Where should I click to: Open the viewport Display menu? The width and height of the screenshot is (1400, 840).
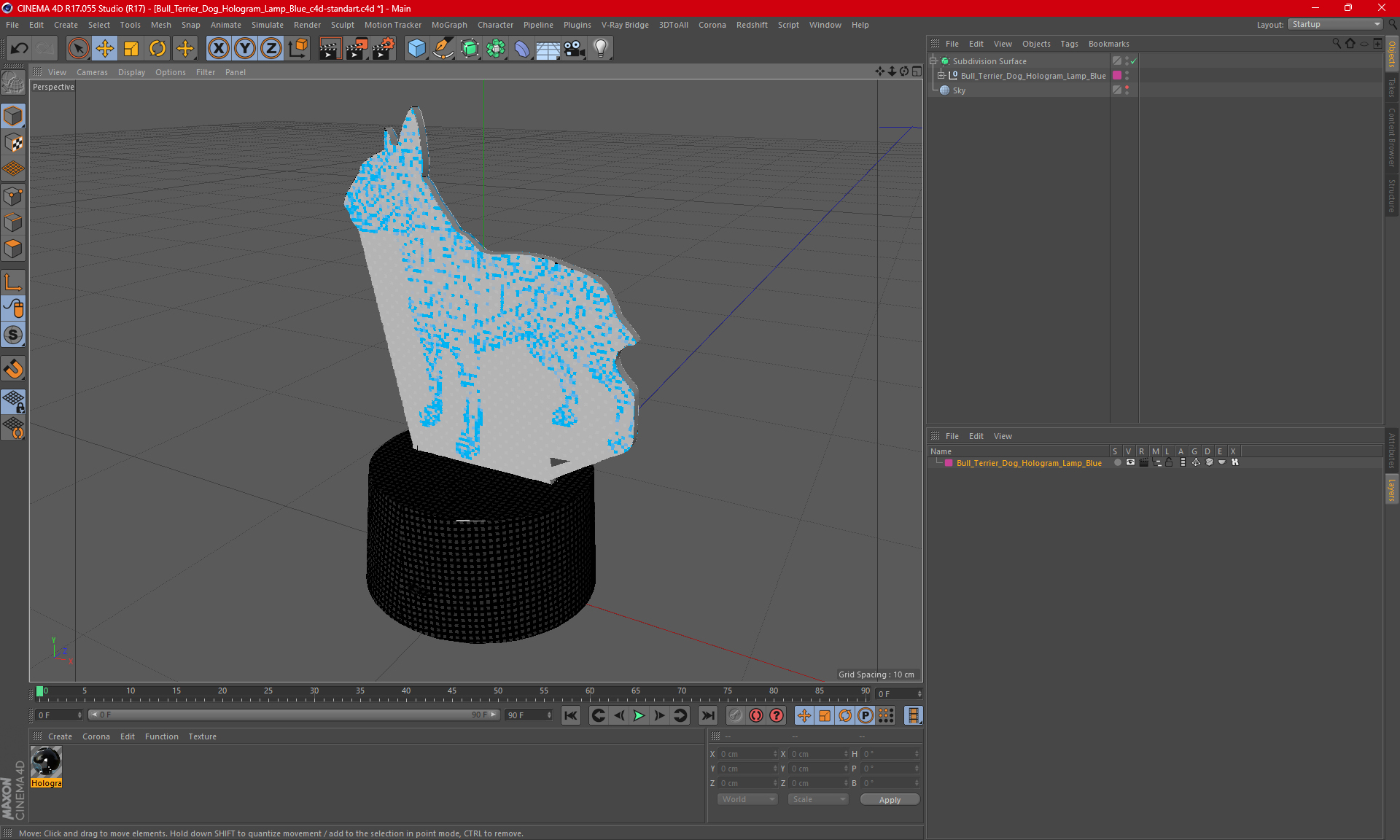coord(131,72)
